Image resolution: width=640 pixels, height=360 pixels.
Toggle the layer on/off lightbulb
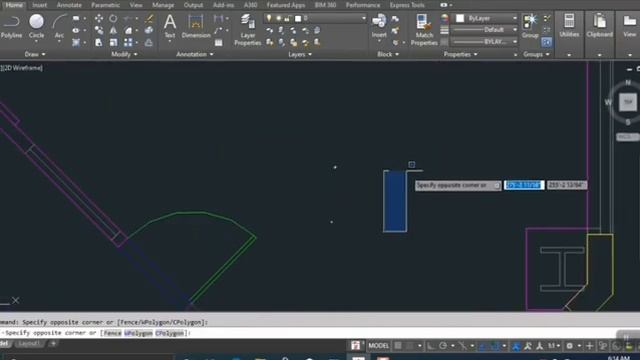[269, 18]
